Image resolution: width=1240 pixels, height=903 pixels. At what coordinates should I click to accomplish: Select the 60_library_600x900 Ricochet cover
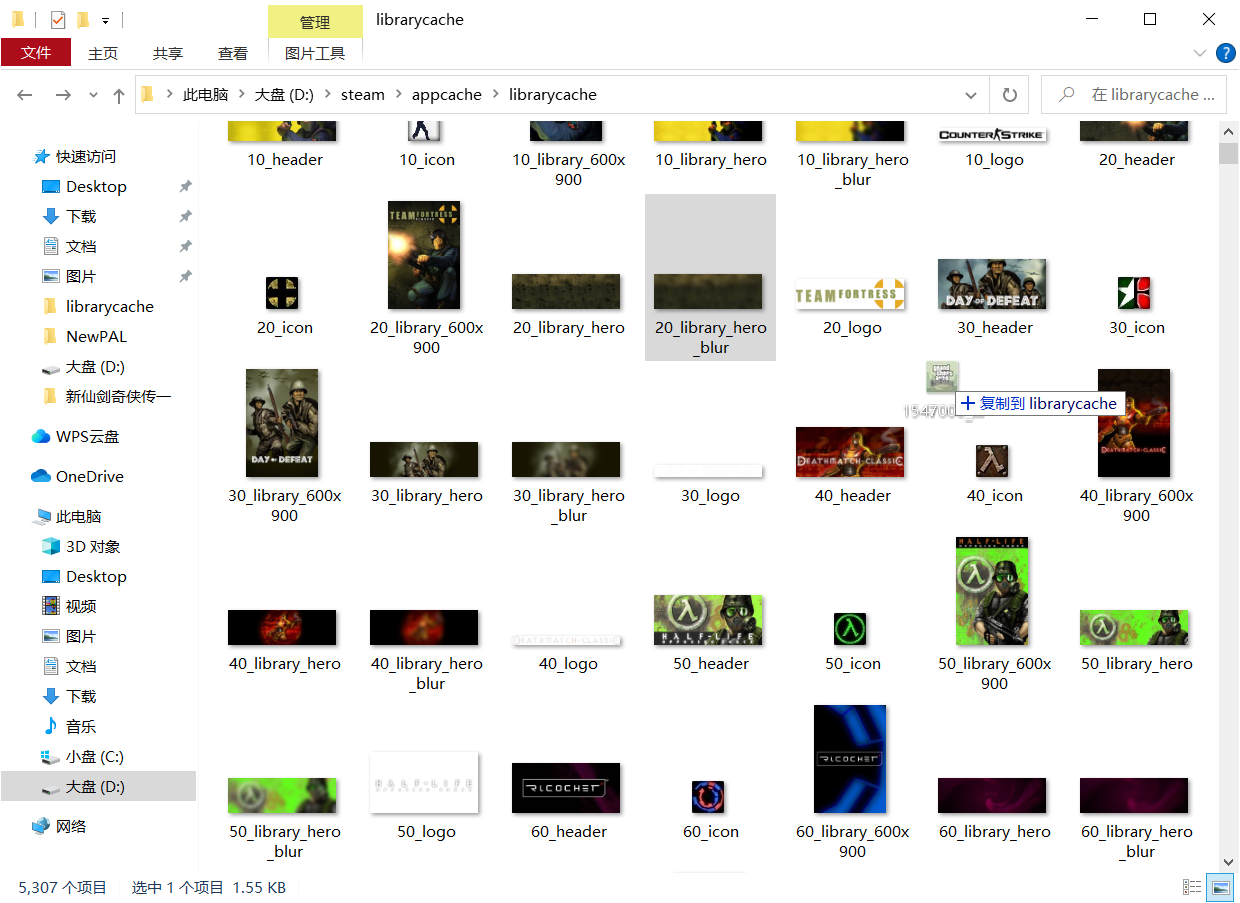click(850, 759)
